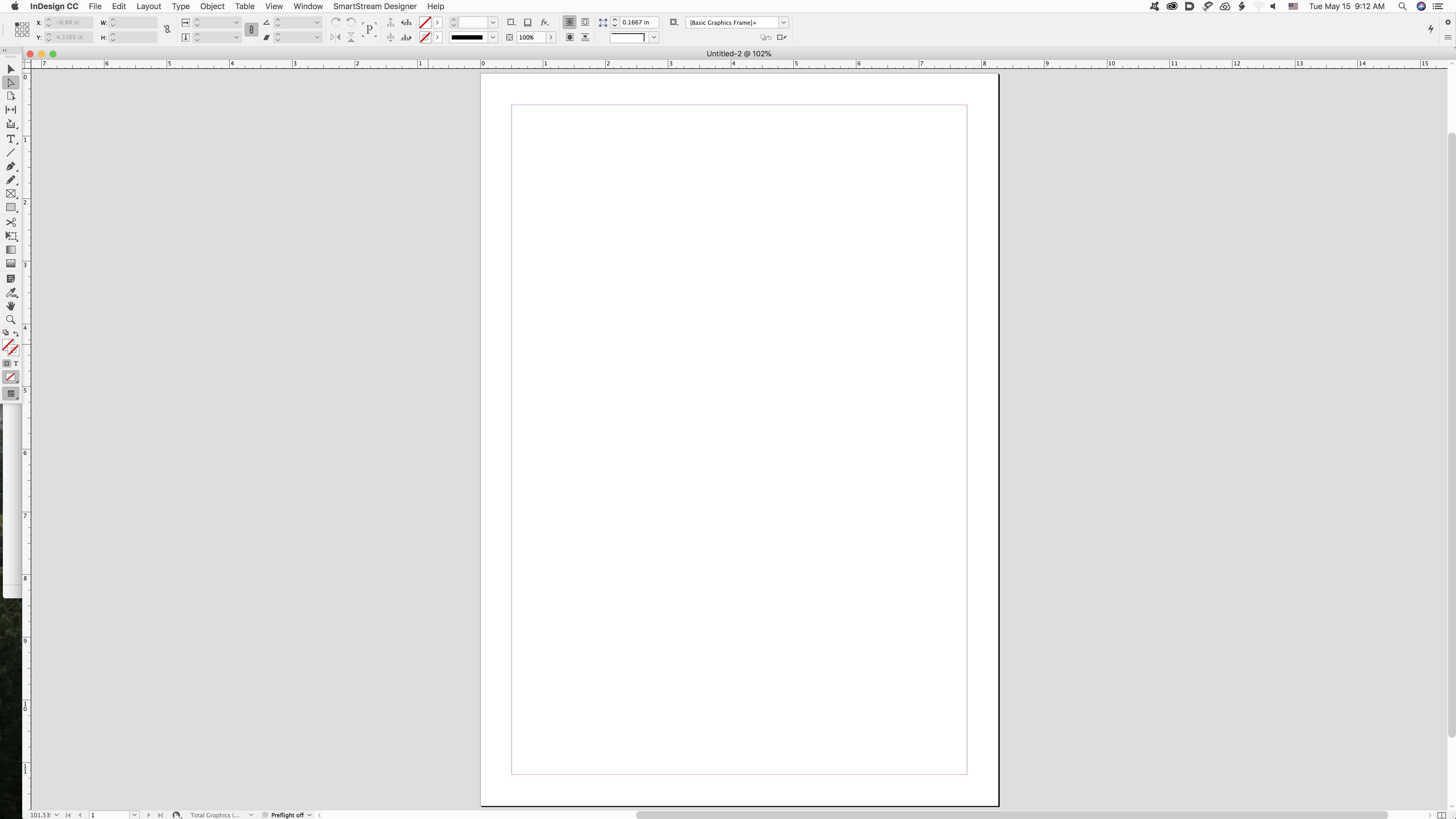Screen dimensions: 1456x819
Task: Select the Zoom tool in toolbox
Action: point(10,320)
